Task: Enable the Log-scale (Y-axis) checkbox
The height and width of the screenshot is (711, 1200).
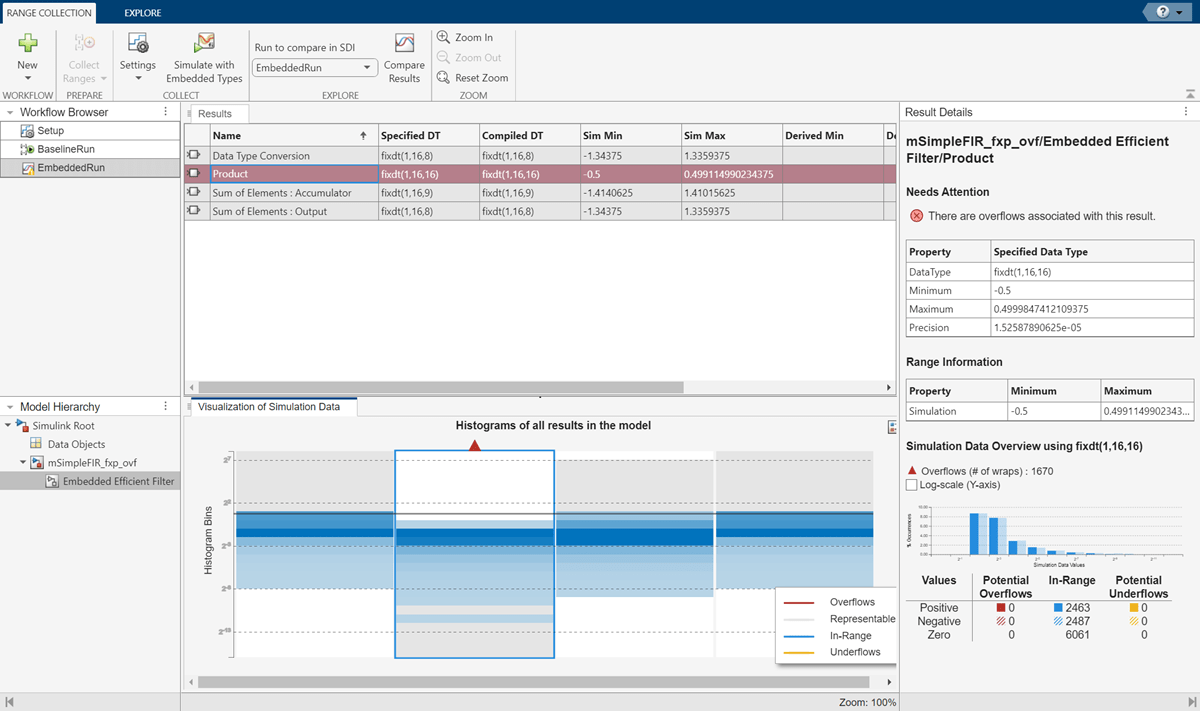Action: 911,485
